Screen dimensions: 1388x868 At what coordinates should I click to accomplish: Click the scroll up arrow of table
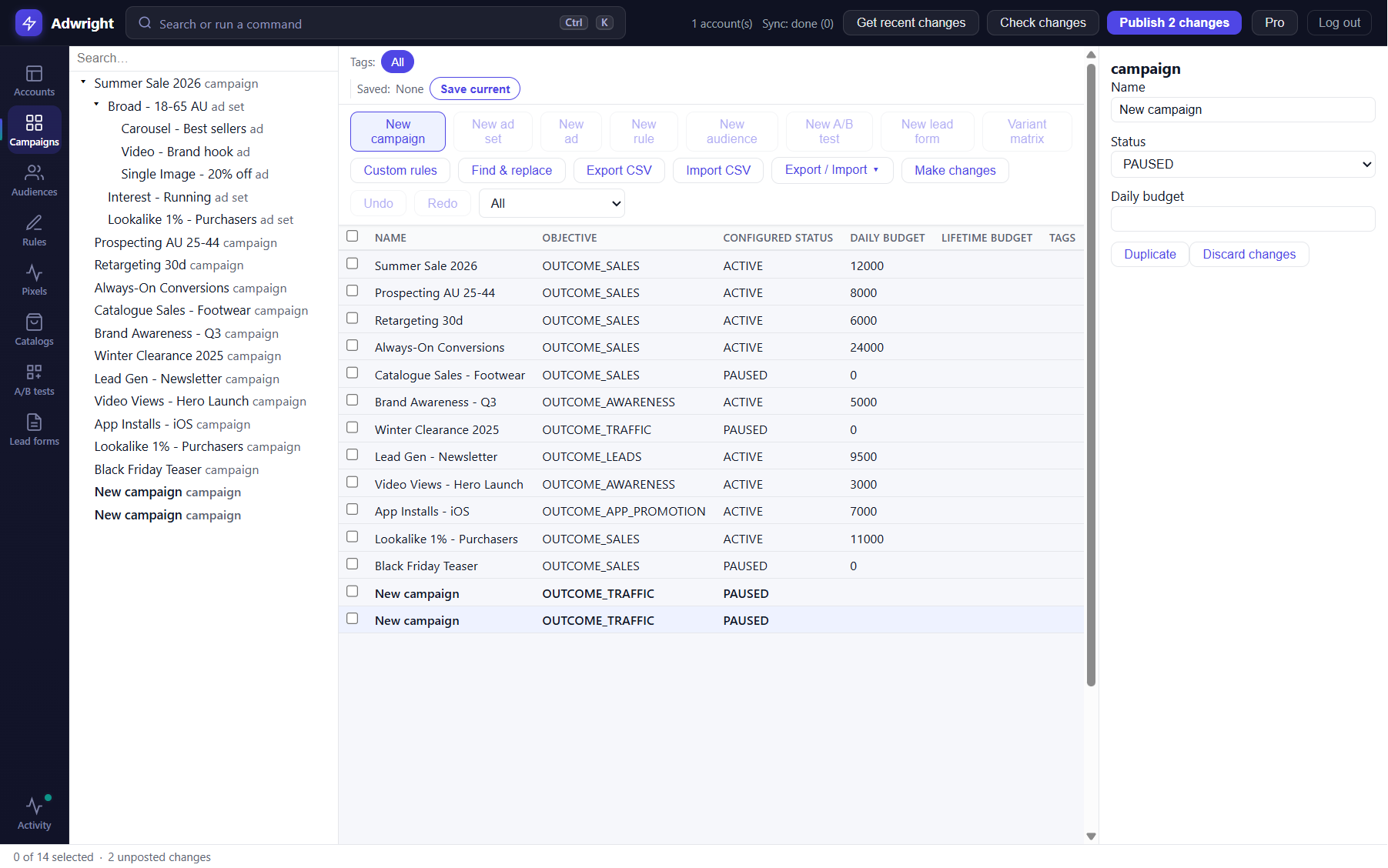[x=1091, y=55]
